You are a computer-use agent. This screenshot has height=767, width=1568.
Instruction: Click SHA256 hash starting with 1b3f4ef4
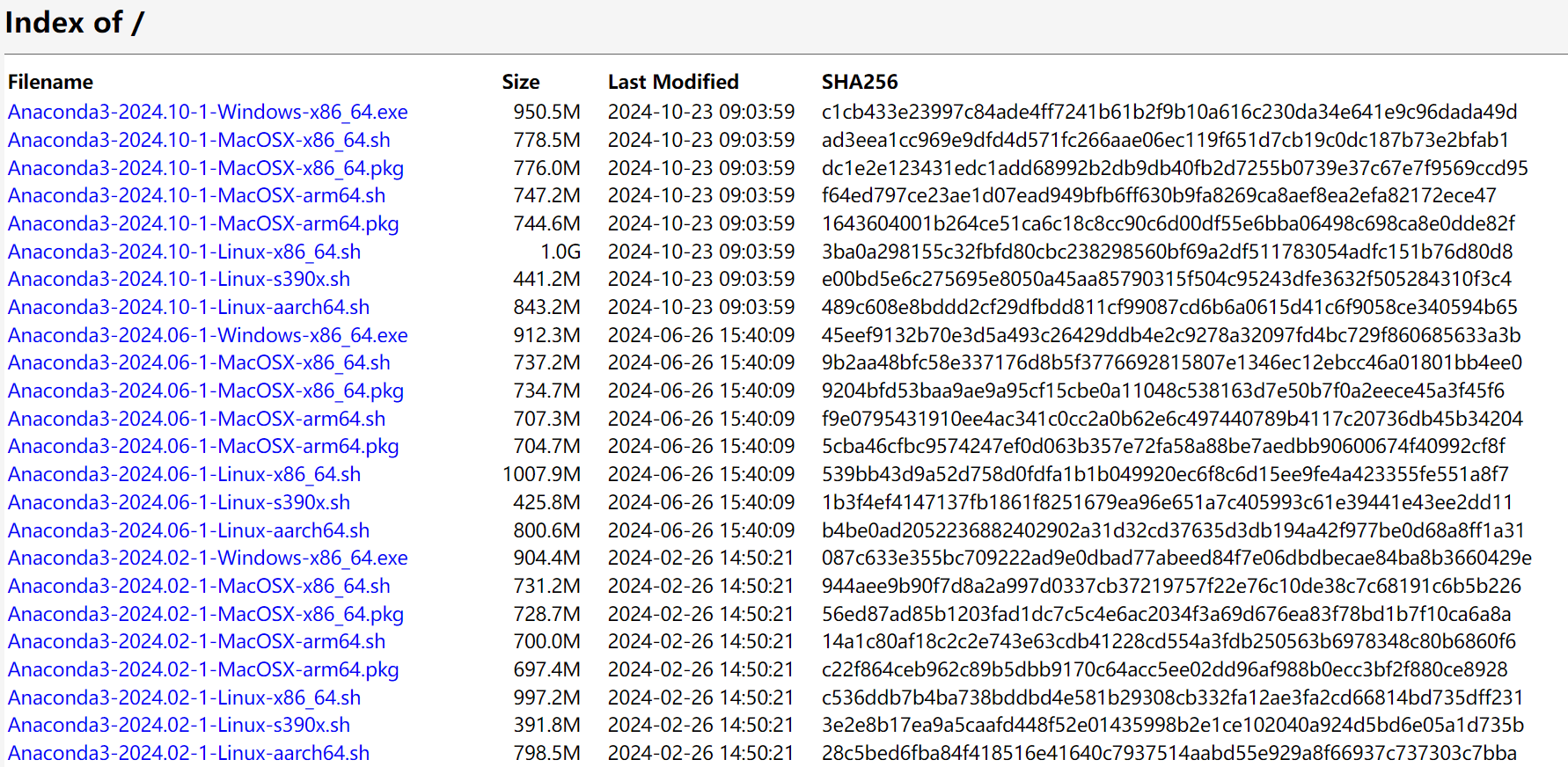(1168, 502)
